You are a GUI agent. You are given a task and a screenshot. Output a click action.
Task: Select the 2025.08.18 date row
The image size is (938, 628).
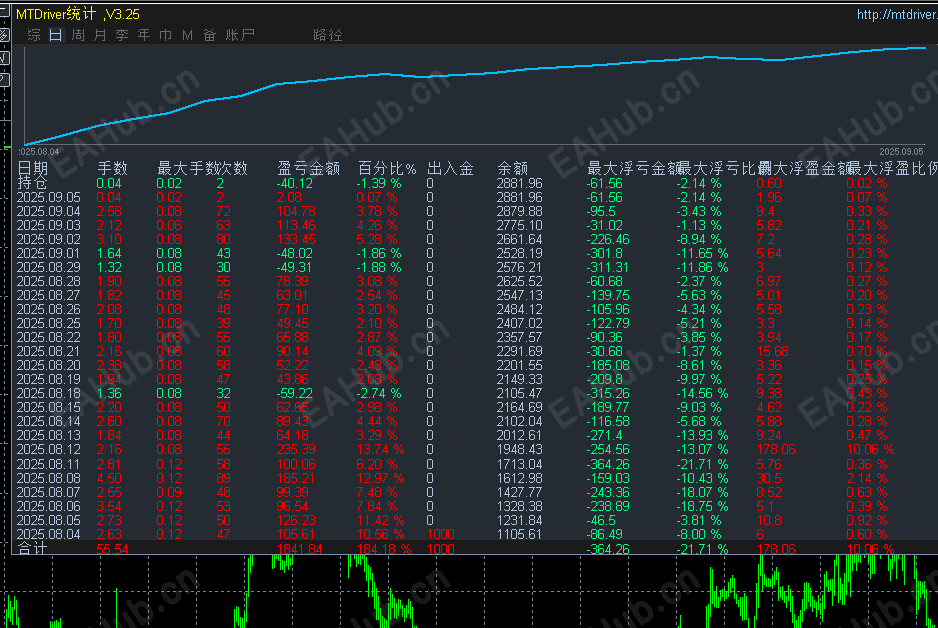point(48,394)
